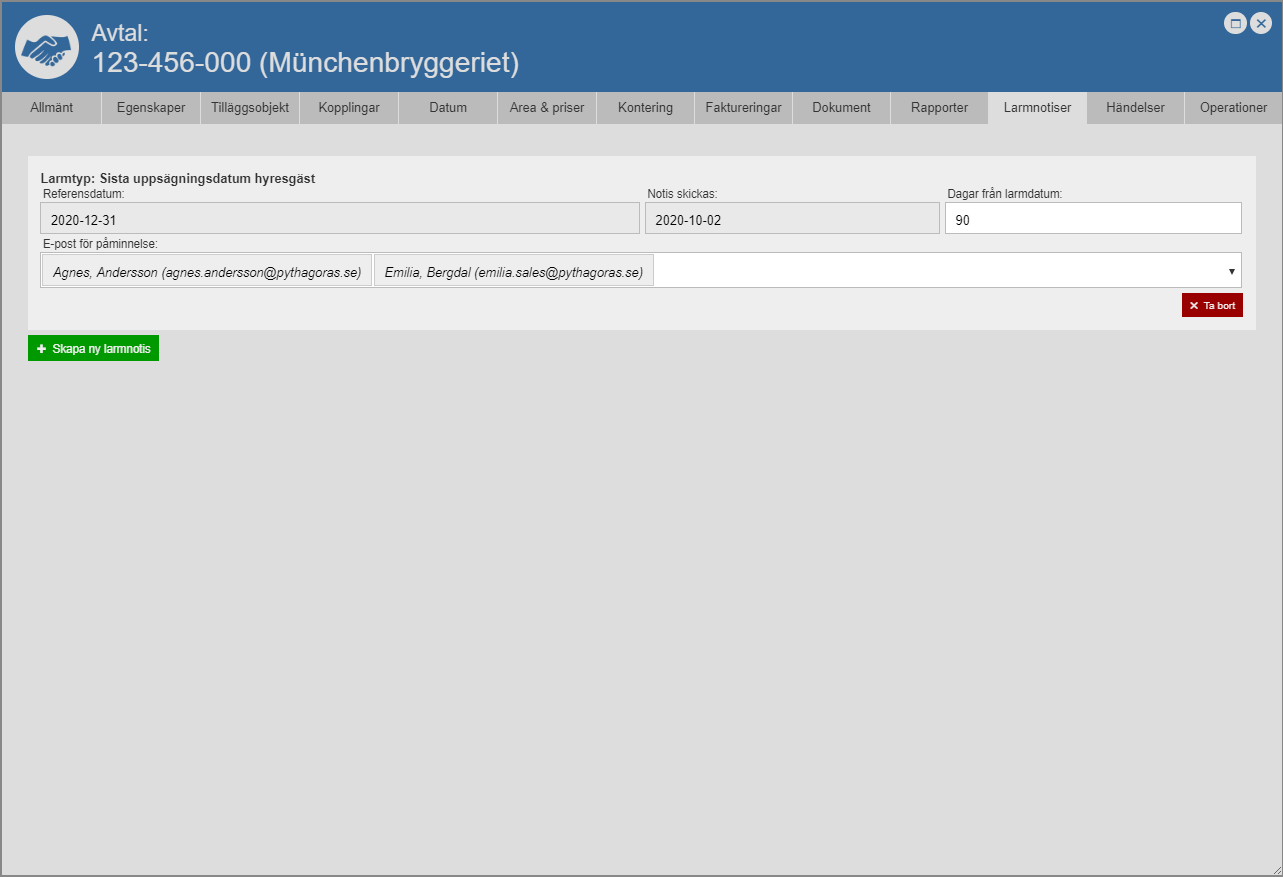Click the maximize window icon
The image size is (1283, 877).
pos(1235,24)
